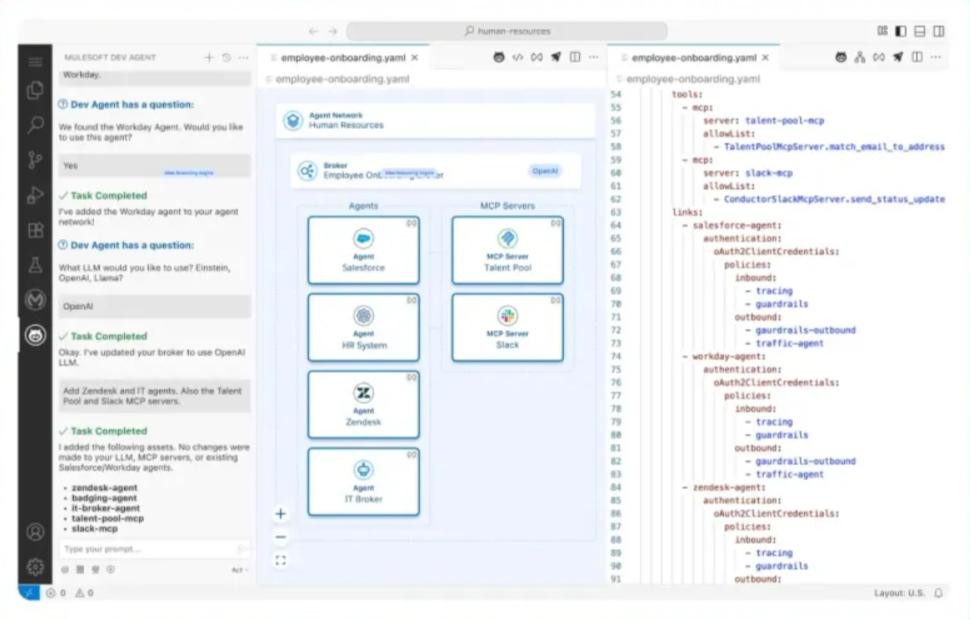Click the Run and Debug icon in the activity bar

pos(35,194)
